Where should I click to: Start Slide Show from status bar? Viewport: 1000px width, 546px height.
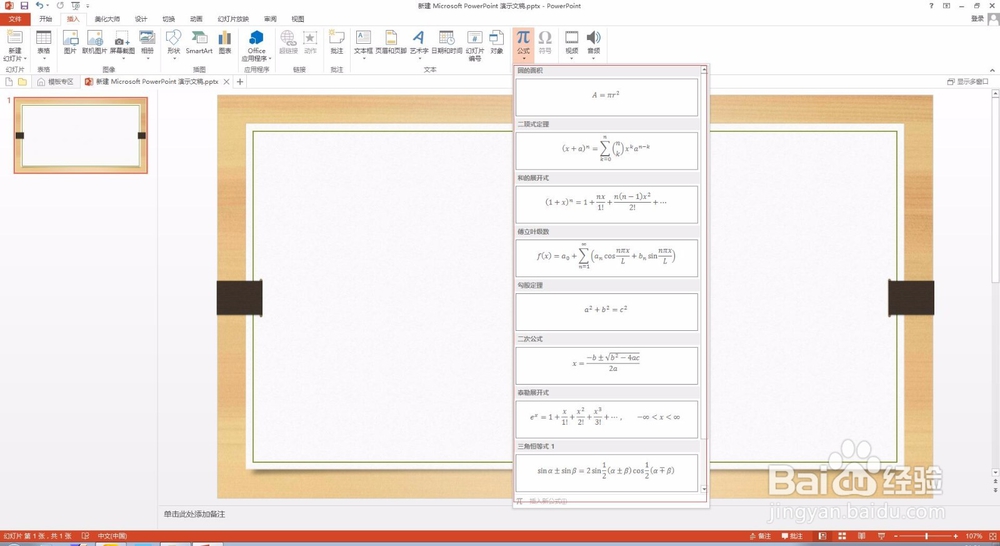(x=881, y=536)
